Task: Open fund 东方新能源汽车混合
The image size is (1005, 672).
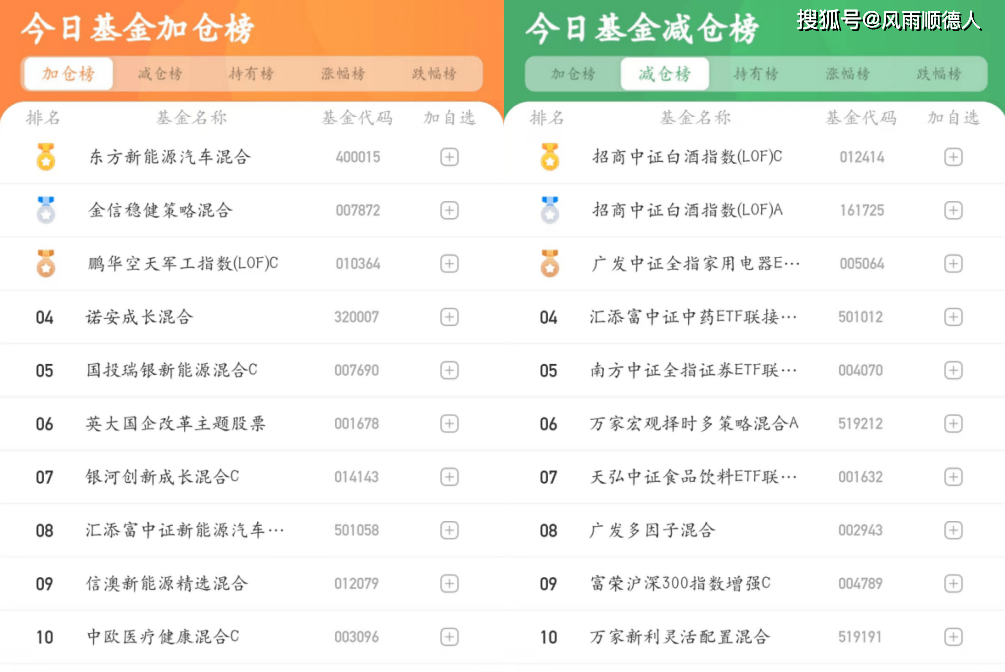Action: tap(169, 157)
